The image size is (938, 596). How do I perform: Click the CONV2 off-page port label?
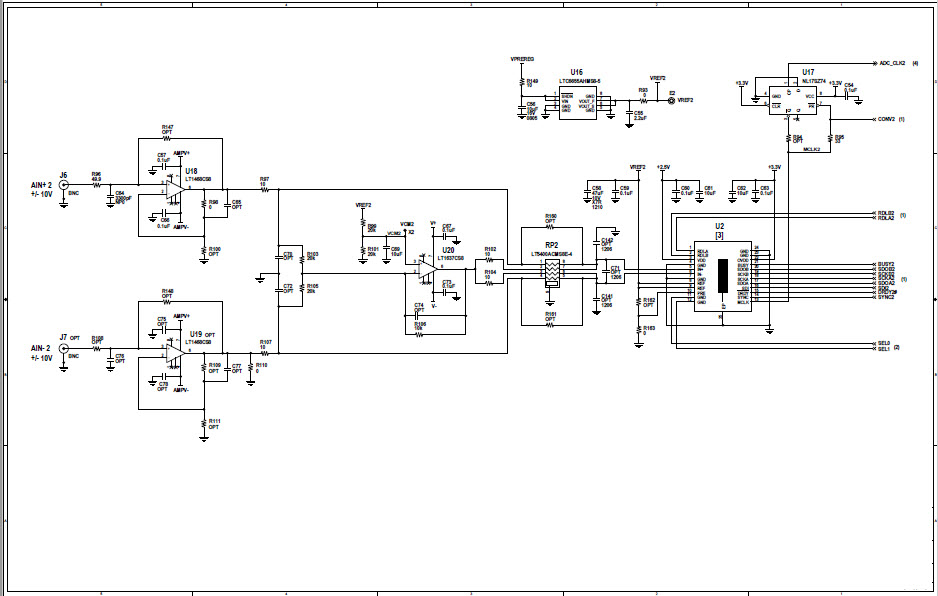(886, 119)
